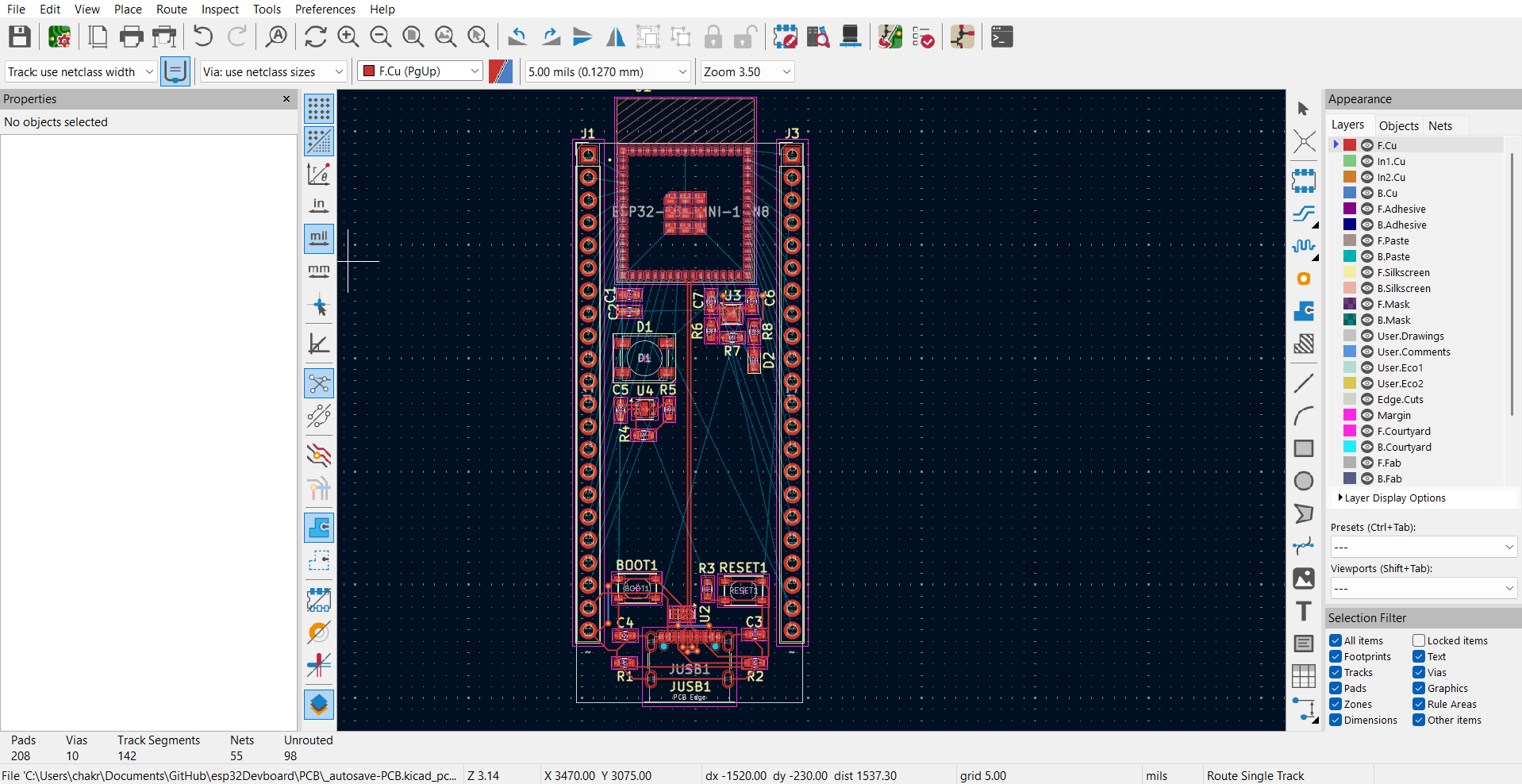
Task: Select the Route Tracks tool
Action: pyautogui.click(x=1303, y=213)
